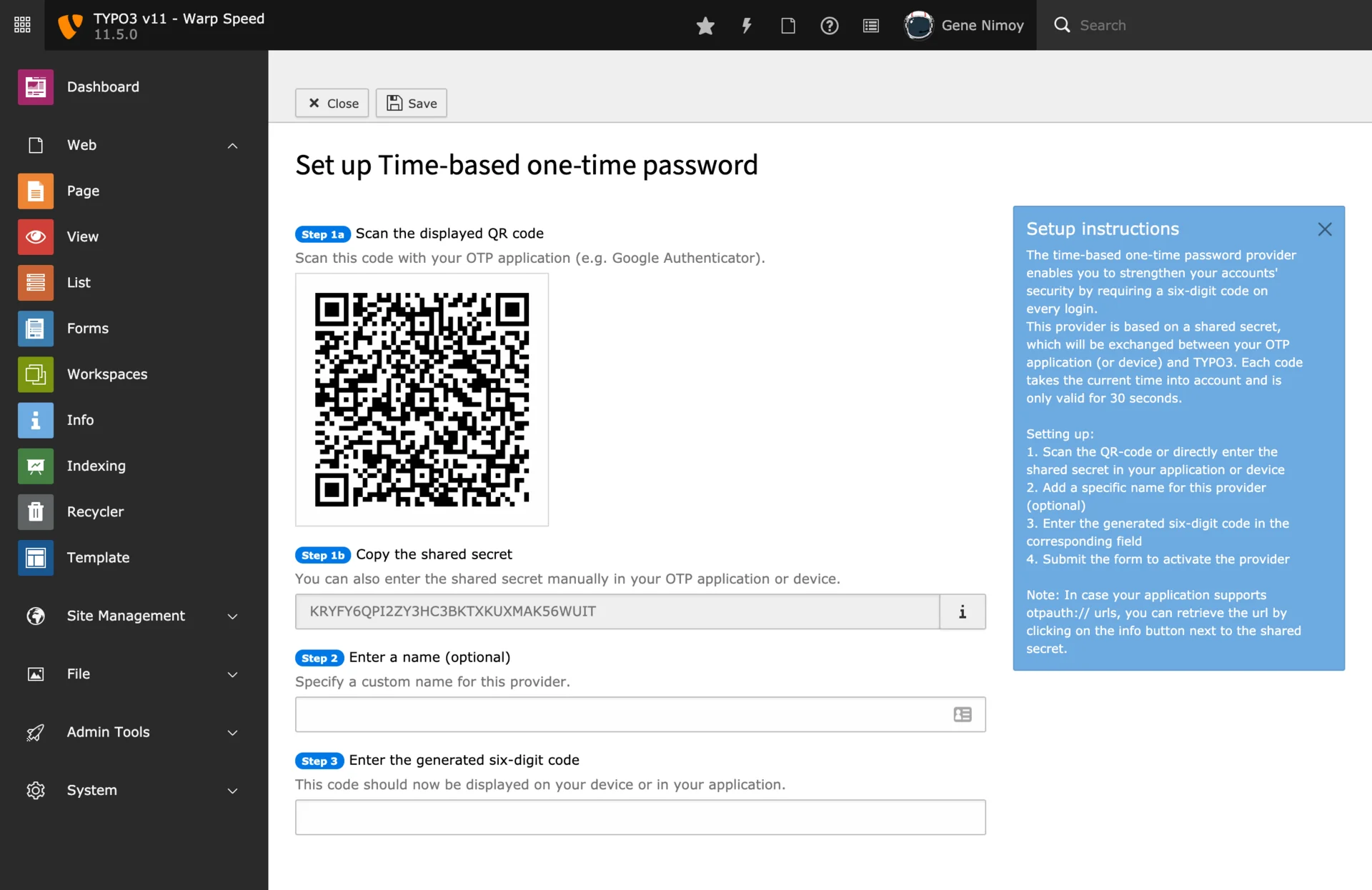Save the one-time password setup
Viewport: 1372px width, 890px height.
(x=411, y=103)
